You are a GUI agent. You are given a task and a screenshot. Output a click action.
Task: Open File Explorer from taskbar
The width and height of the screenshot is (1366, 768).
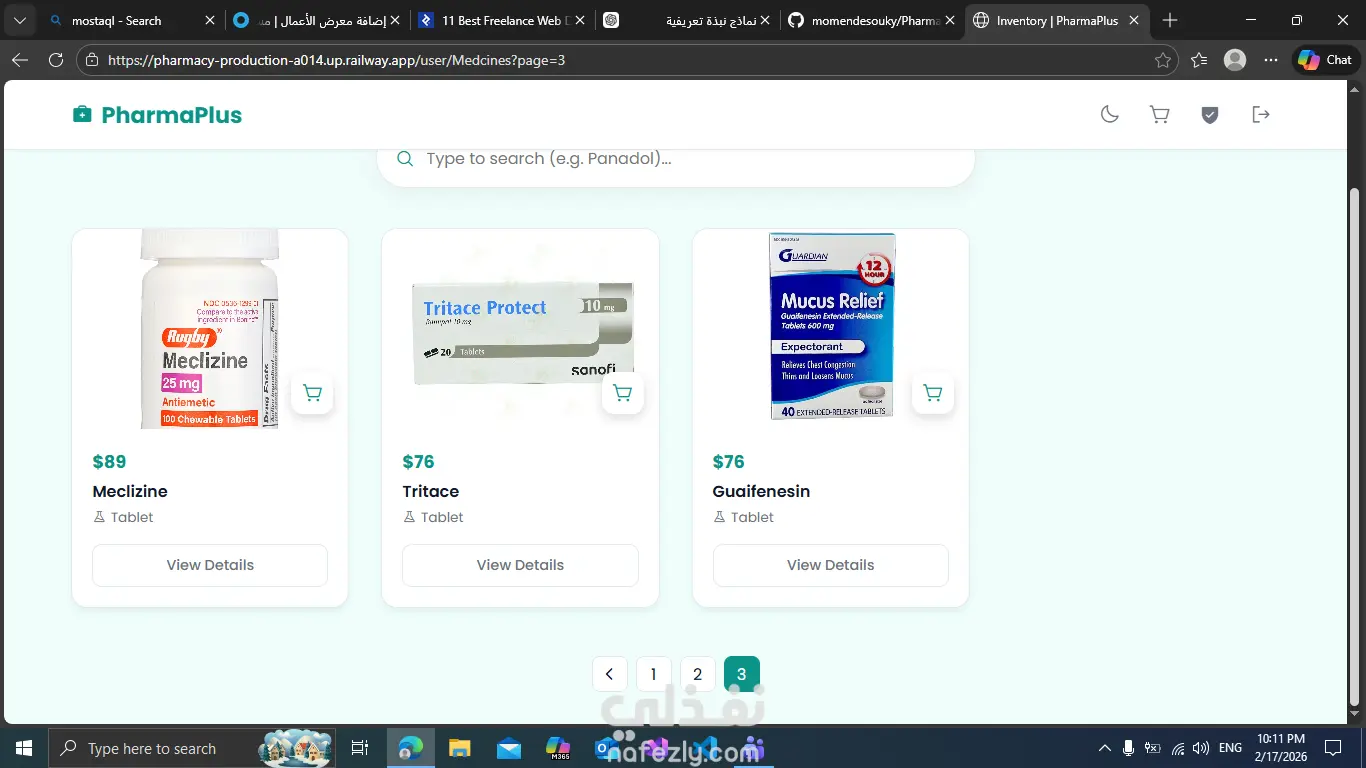[459, 748]
